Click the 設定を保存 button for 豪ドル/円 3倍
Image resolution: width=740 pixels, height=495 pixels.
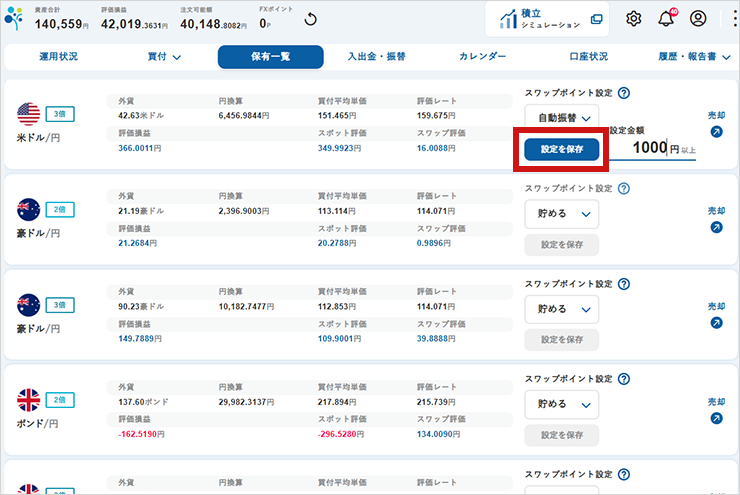(562, 340)
